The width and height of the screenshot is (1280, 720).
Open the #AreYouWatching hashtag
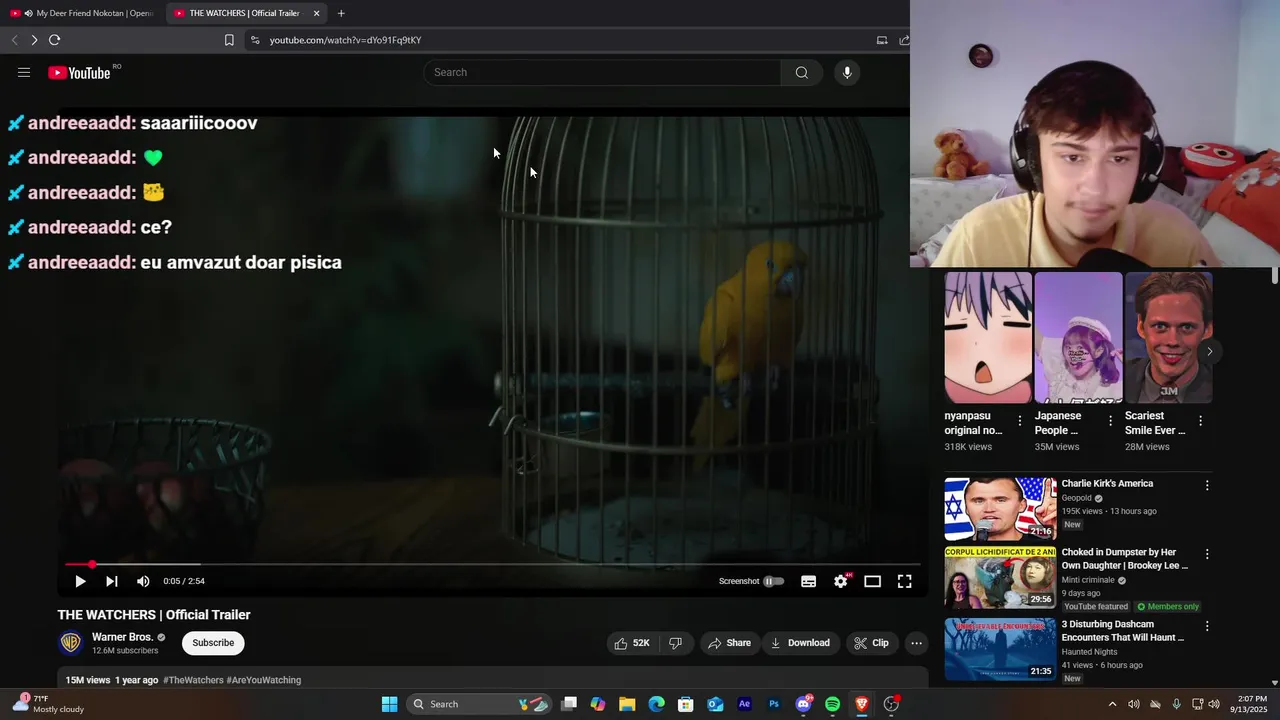264,680
